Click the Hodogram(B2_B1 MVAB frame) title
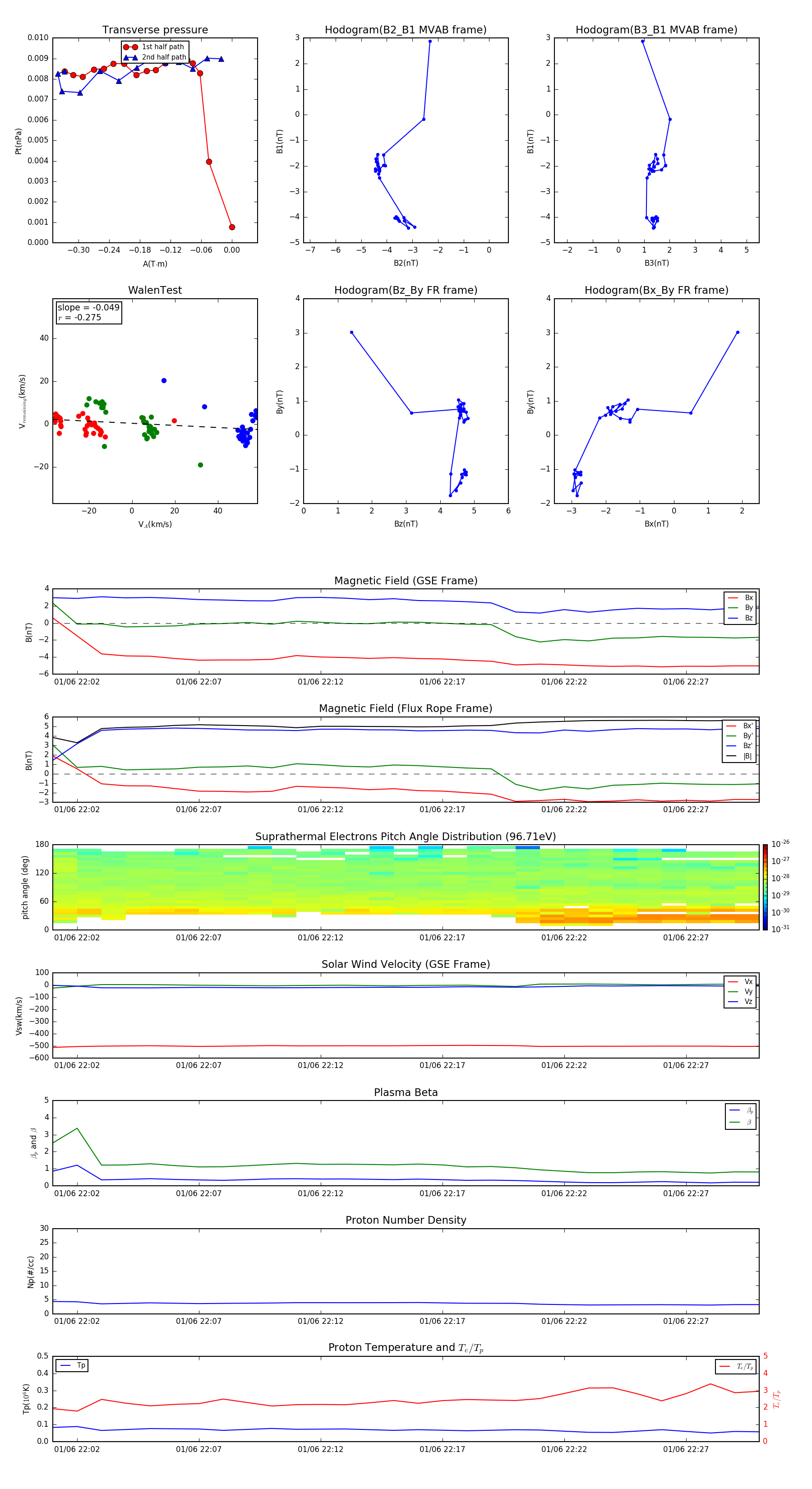812x1489 pixels. (x=406, y=29)
